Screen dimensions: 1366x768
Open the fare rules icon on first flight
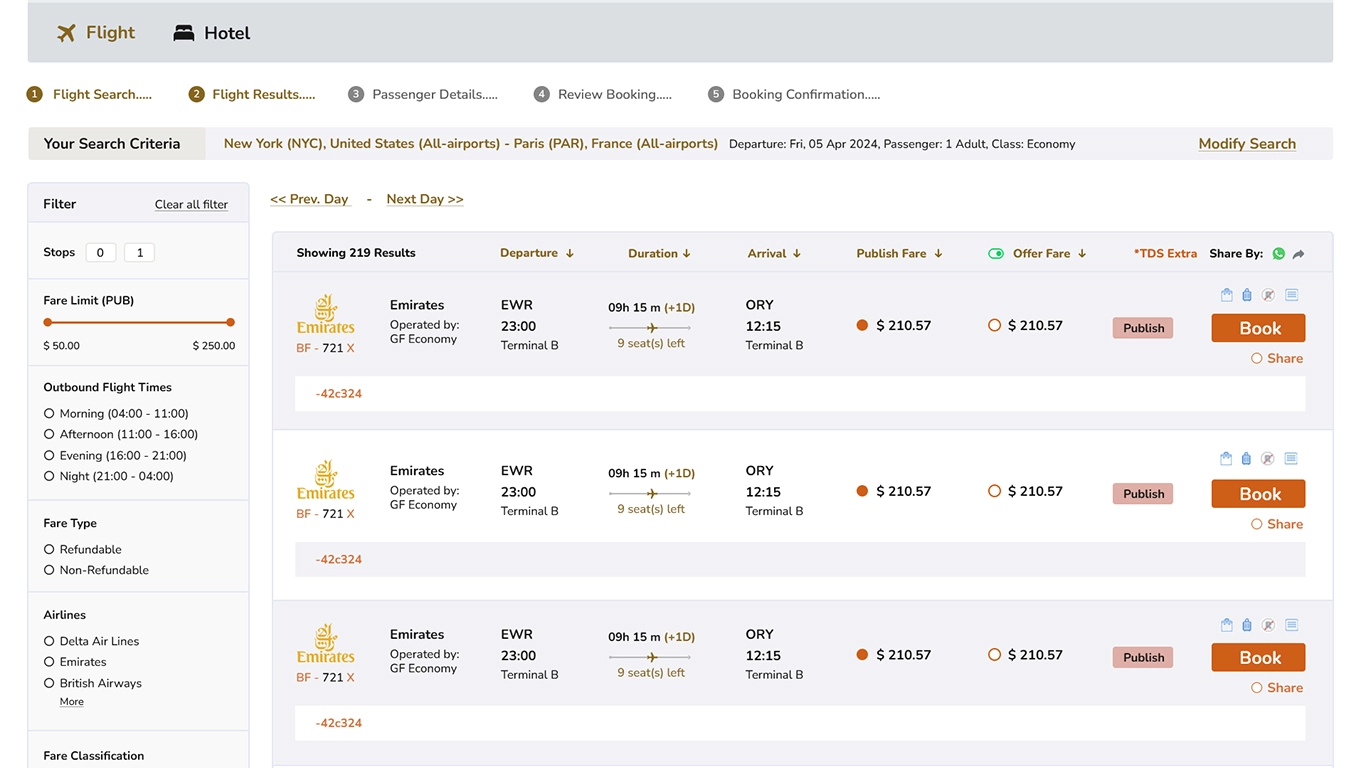coord(1291,295)
